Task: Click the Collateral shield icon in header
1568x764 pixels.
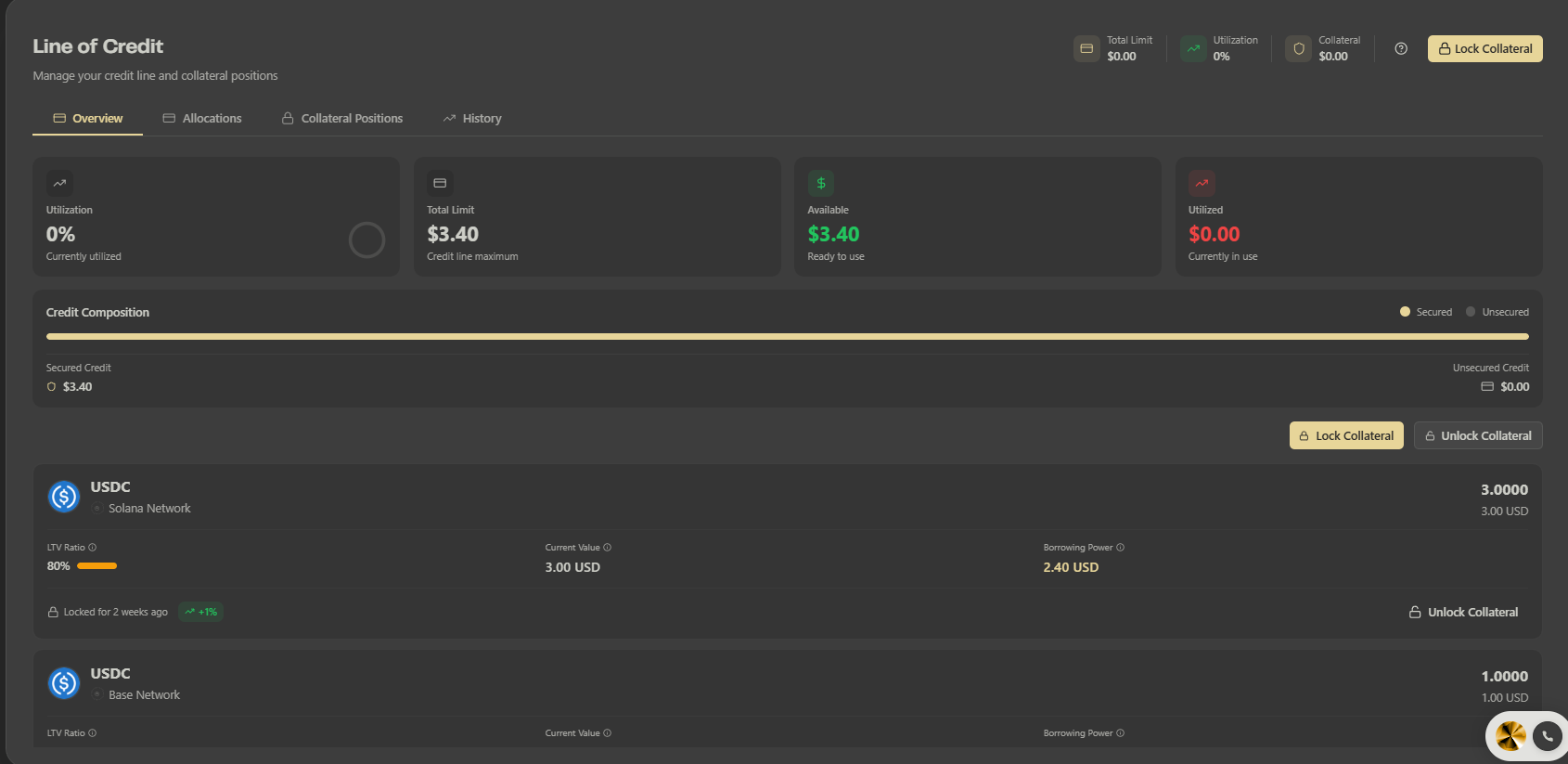Action: [1299, 48]
